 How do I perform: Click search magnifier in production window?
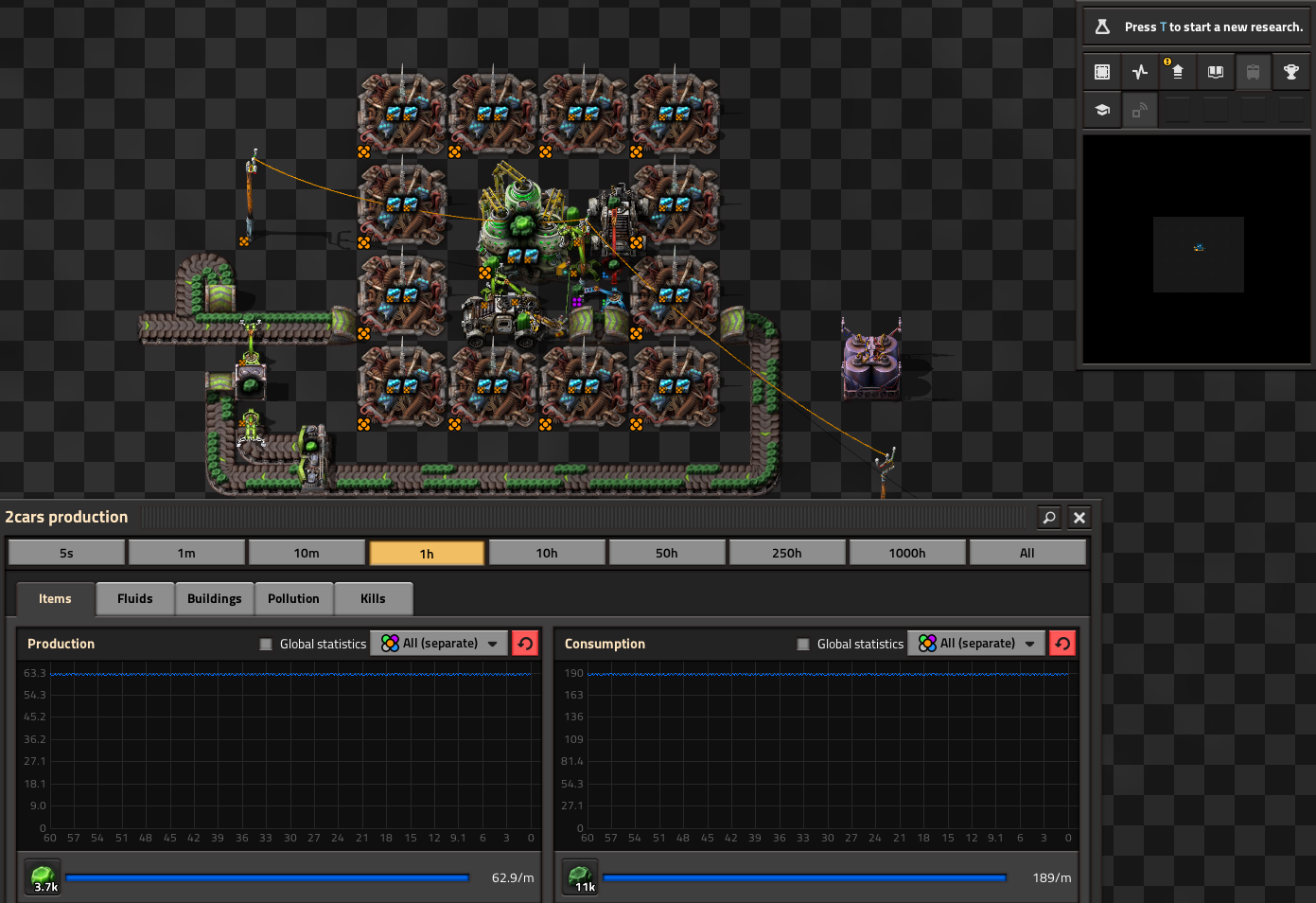(x=1049, y=517)
